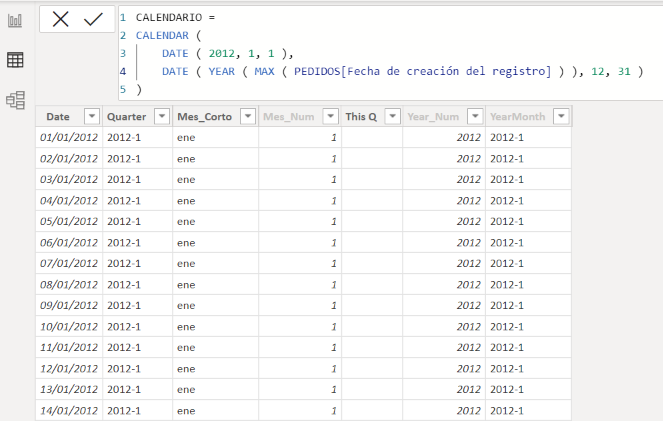Select Mes_Num value in 03/01/2012 row
Image resolution: width=663 pixels, height=421 pixels.
click(300, 179)
